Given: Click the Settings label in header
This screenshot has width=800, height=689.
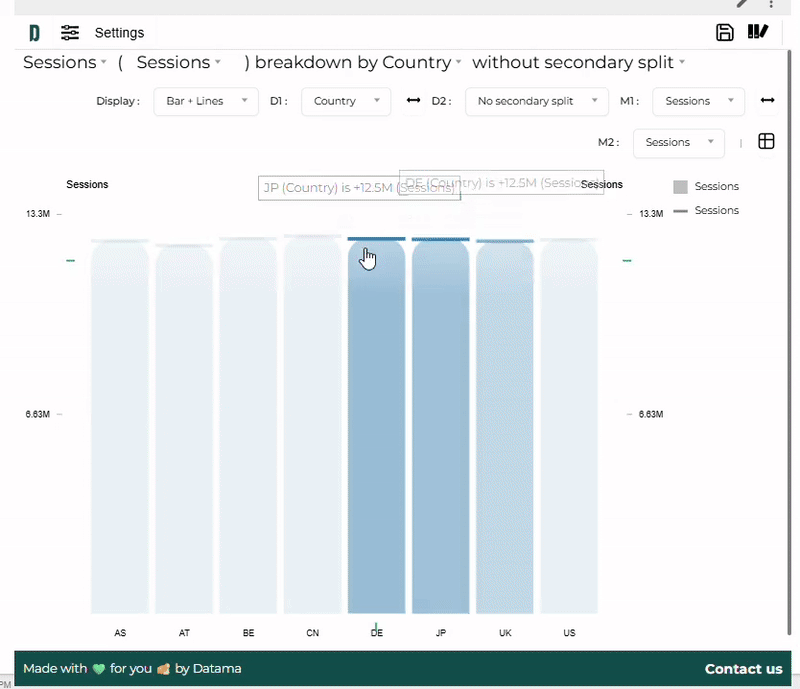Looking at the screenshot, I should (x=119, y=33).
